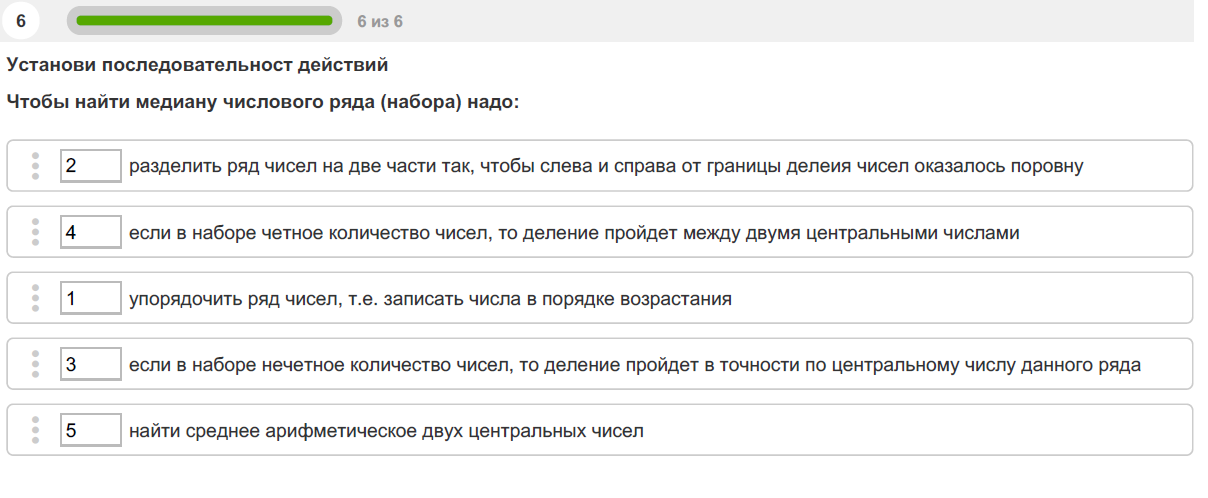Click heading 'Установи последовательност действий'
Image resolution: width=1208 pixels, height=498 pixels.
point(197,65)
